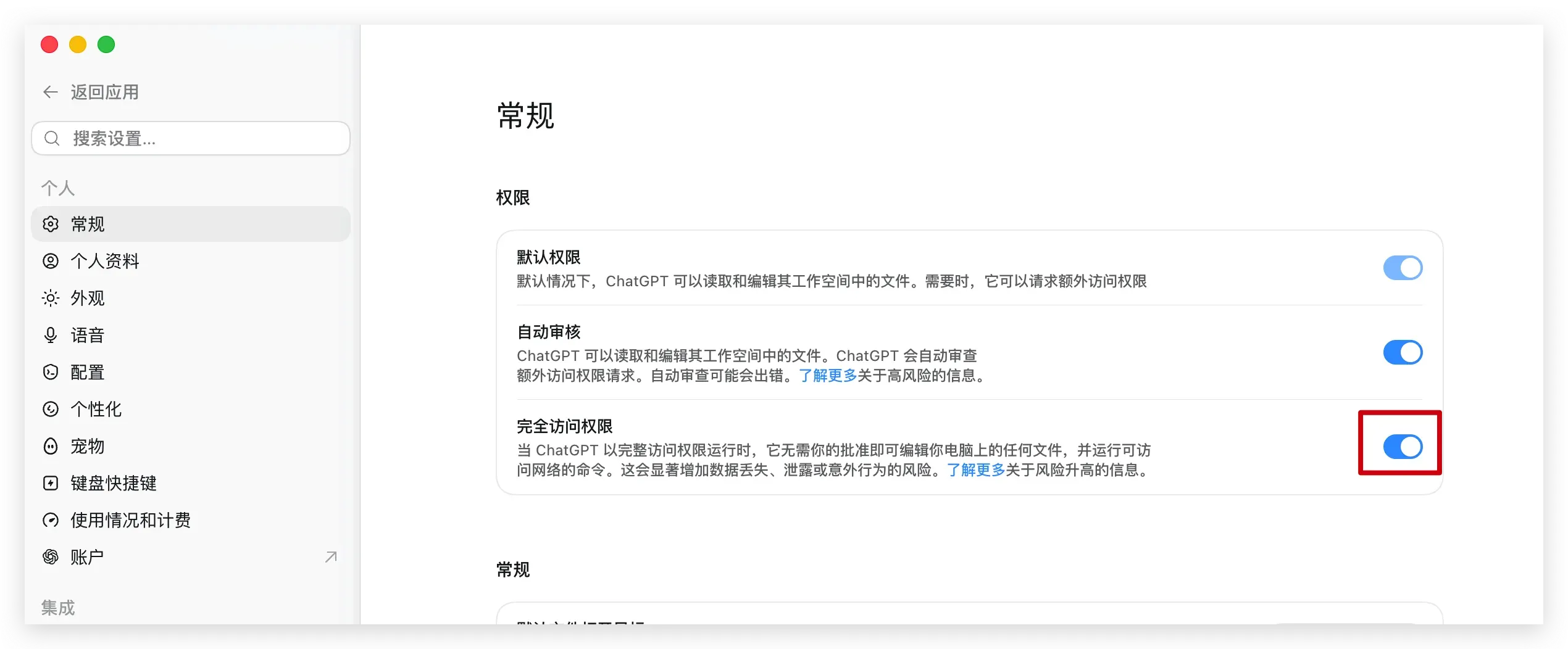
Task: Click 了解更多 link in 自动审核 description
Action: (x=828, y=375)
